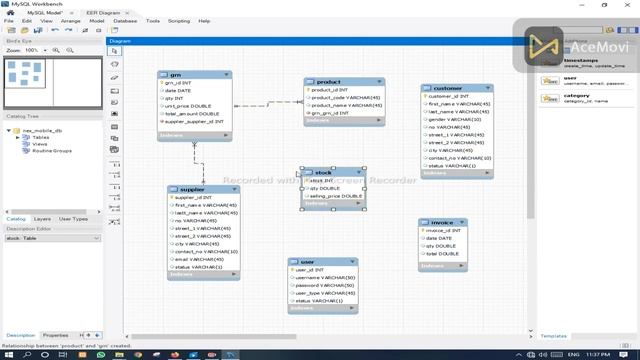Select the Views tree item

[40, 144]
